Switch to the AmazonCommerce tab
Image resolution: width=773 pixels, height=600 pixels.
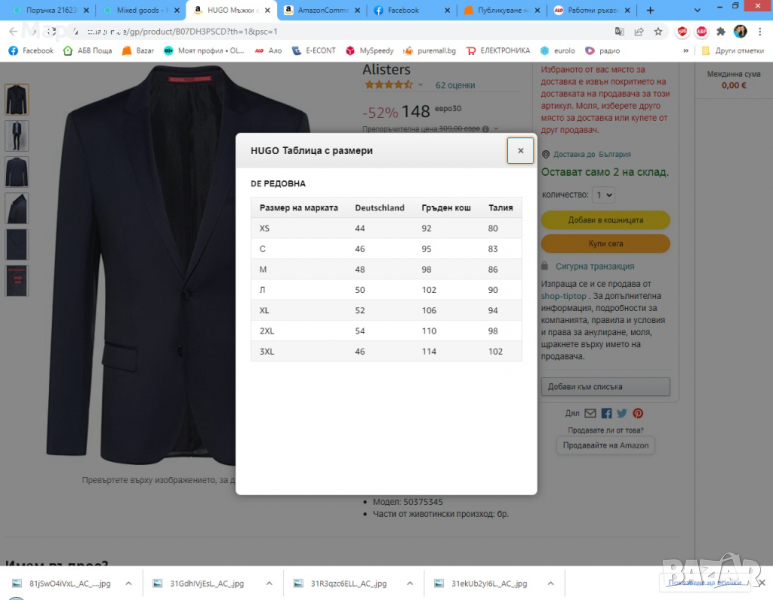coord(320,10)
